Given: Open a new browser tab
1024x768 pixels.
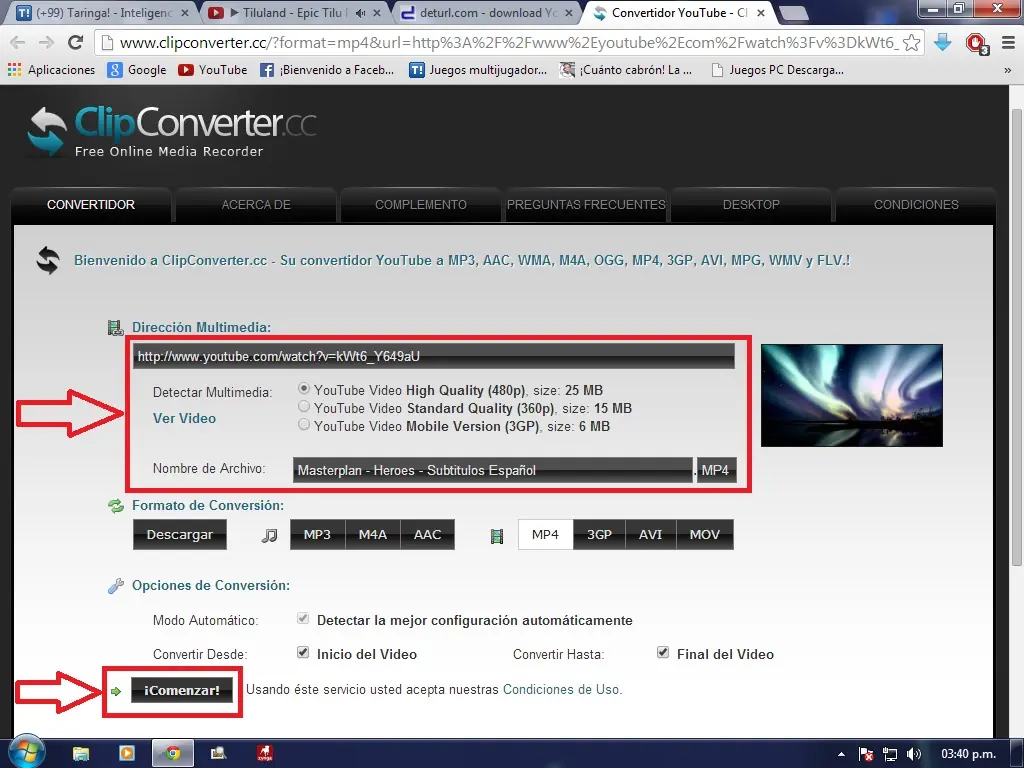Looking at the screenshot, I should click(793, 13).
